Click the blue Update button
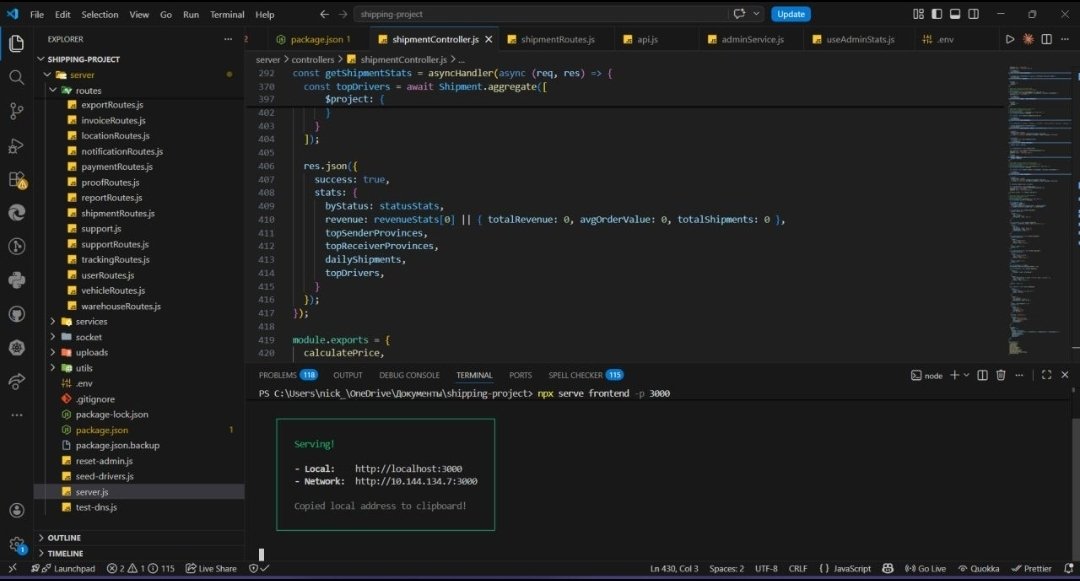1080x581 pixels. click(x=791, y=14)
